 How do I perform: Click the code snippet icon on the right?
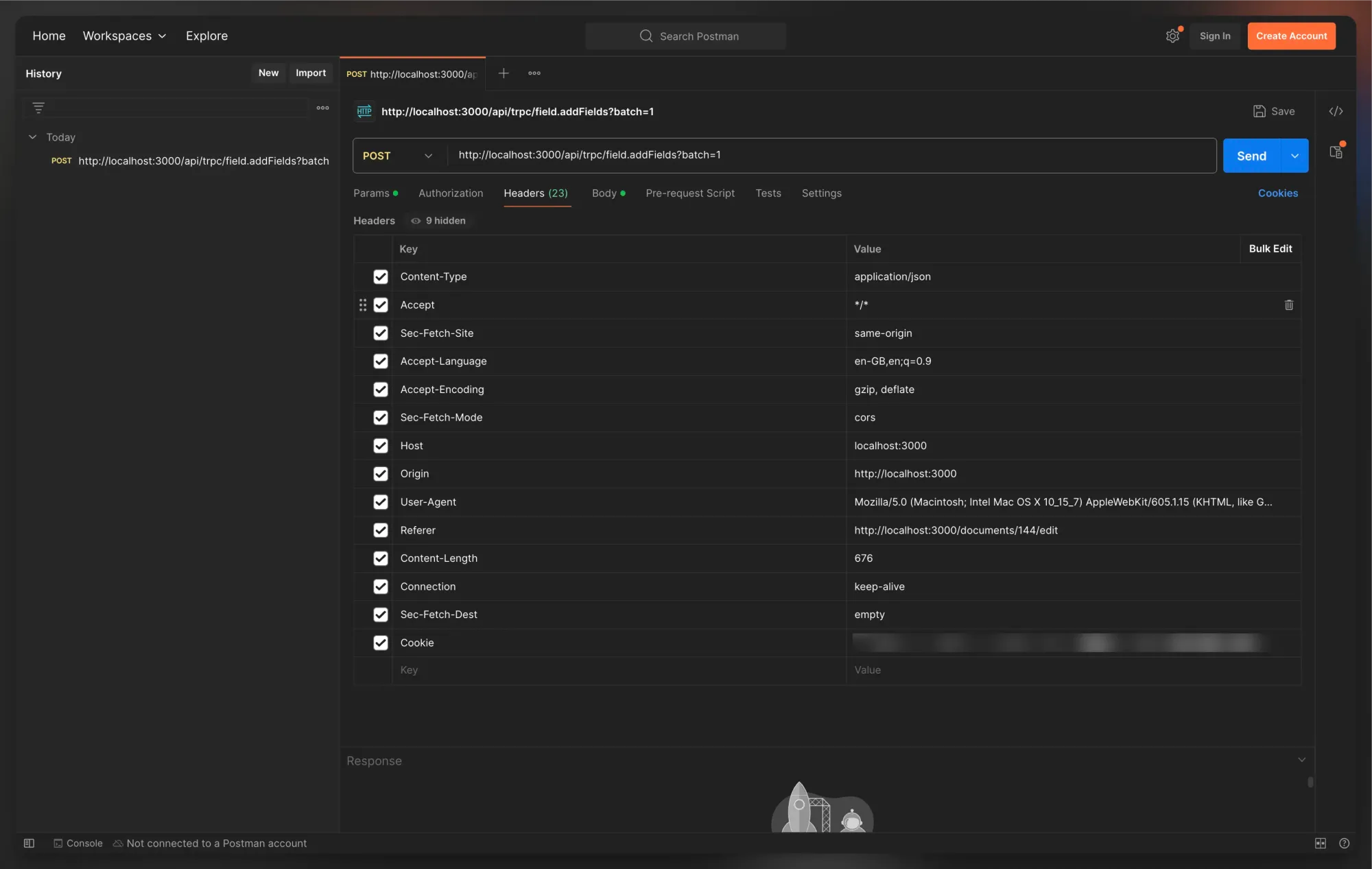pyautogui.click(x=1337, y=111)
